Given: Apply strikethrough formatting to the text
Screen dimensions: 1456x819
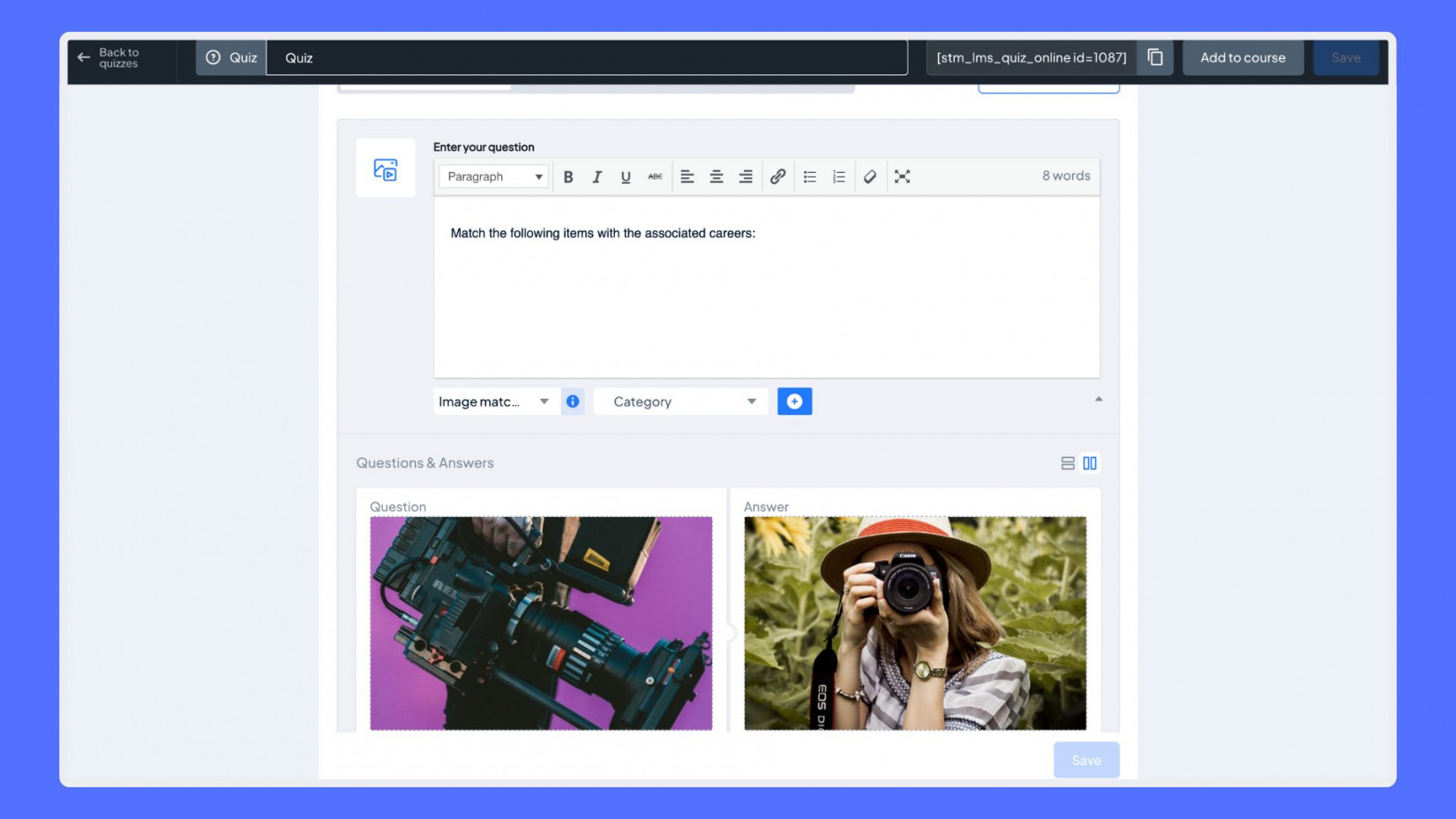Looking at the screenshot, I should click(655, 177).
